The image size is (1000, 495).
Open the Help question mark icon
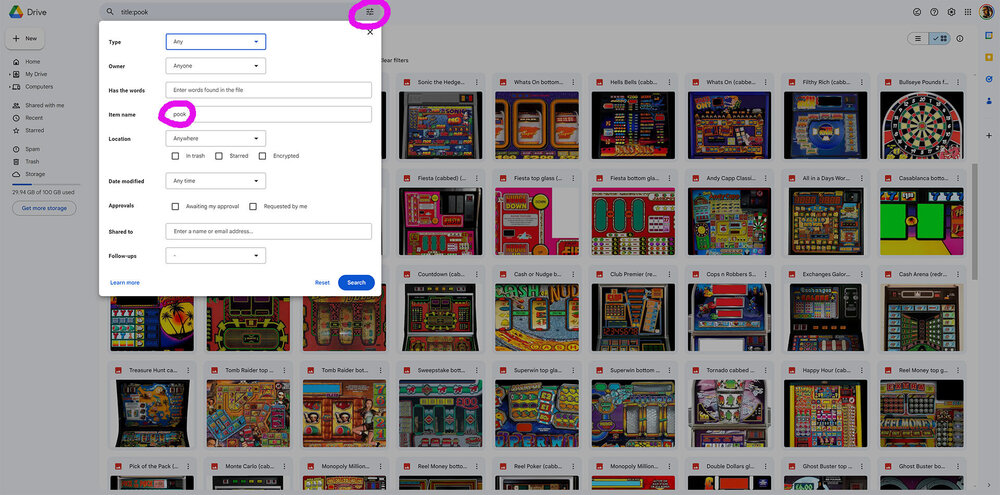click(x=934, y=11)
